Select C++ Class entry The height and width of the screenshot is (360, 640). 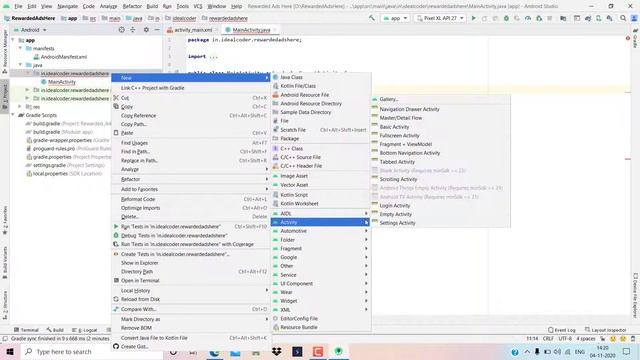pyautogui.click(x=291, y=149)
